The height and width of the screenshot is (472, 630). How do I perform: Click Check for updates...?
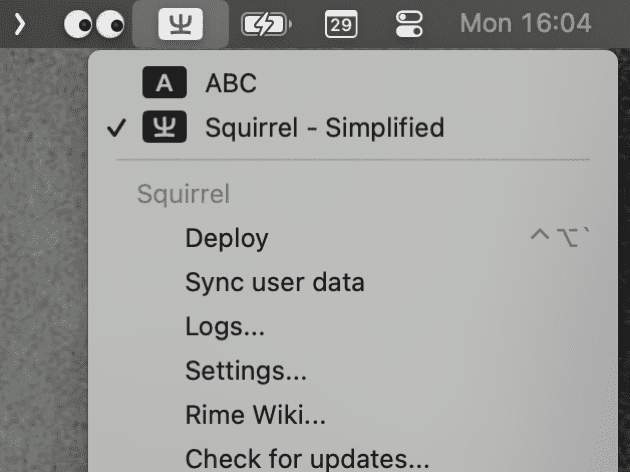click(307, 459)
